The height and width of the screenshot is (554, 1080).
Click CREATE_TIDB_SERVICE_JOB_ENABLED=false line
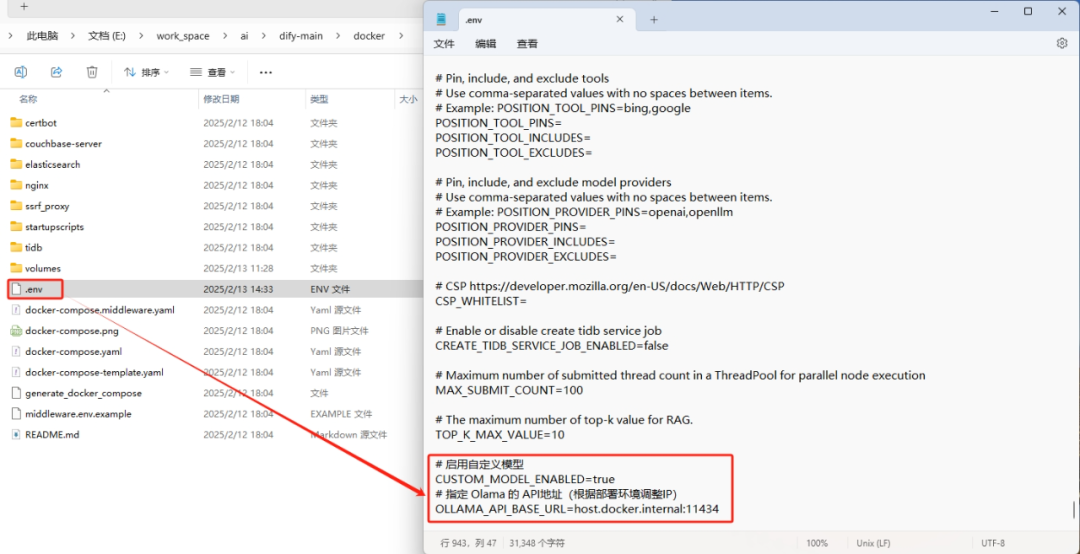552,345
